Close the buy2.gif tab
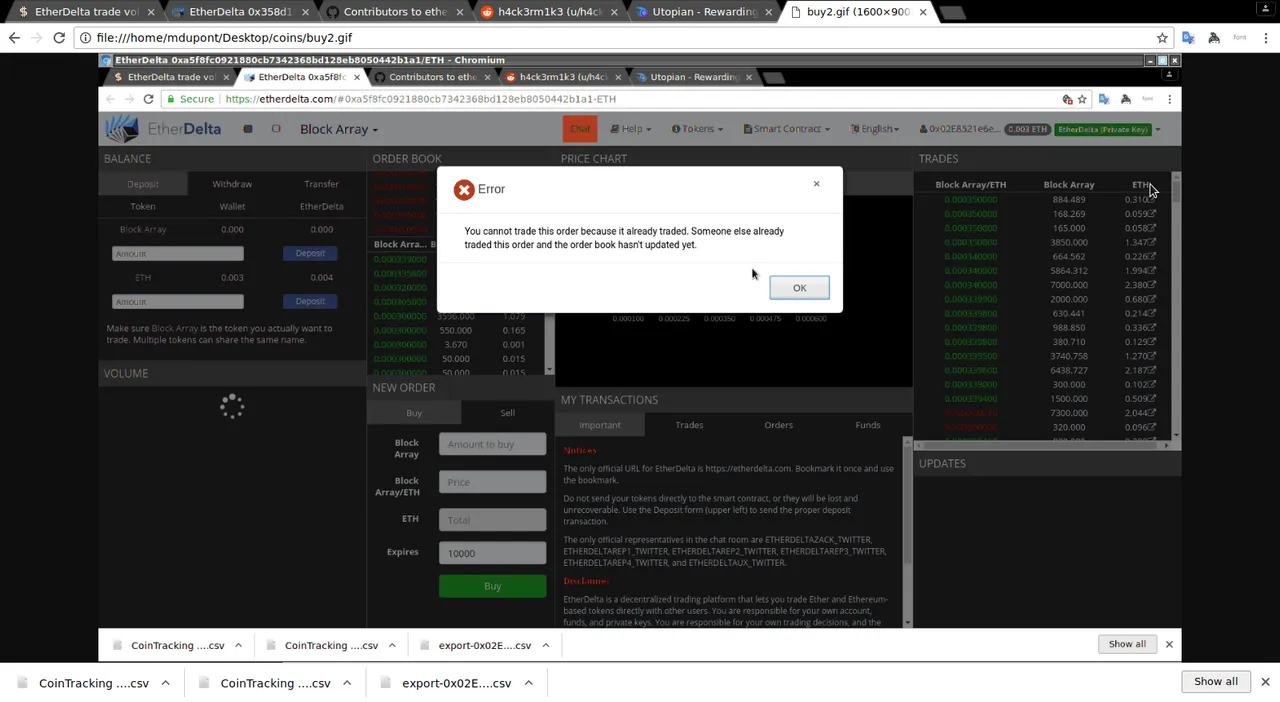The width and height of the screenshot is (1280, 702). click(923, 12)
